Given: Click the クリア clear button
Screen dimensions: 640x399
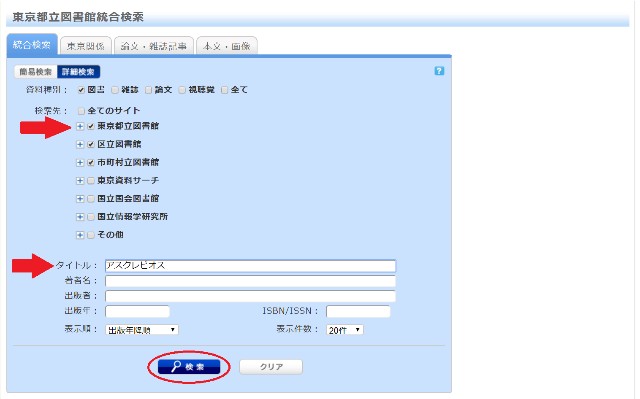Looking at the screenshot, I should point(271,367).
